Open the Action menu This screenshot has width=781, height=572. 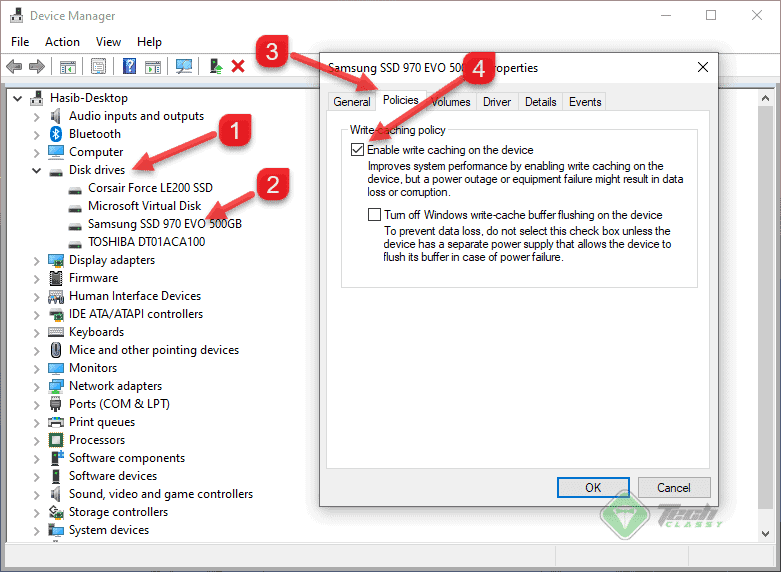62,42
